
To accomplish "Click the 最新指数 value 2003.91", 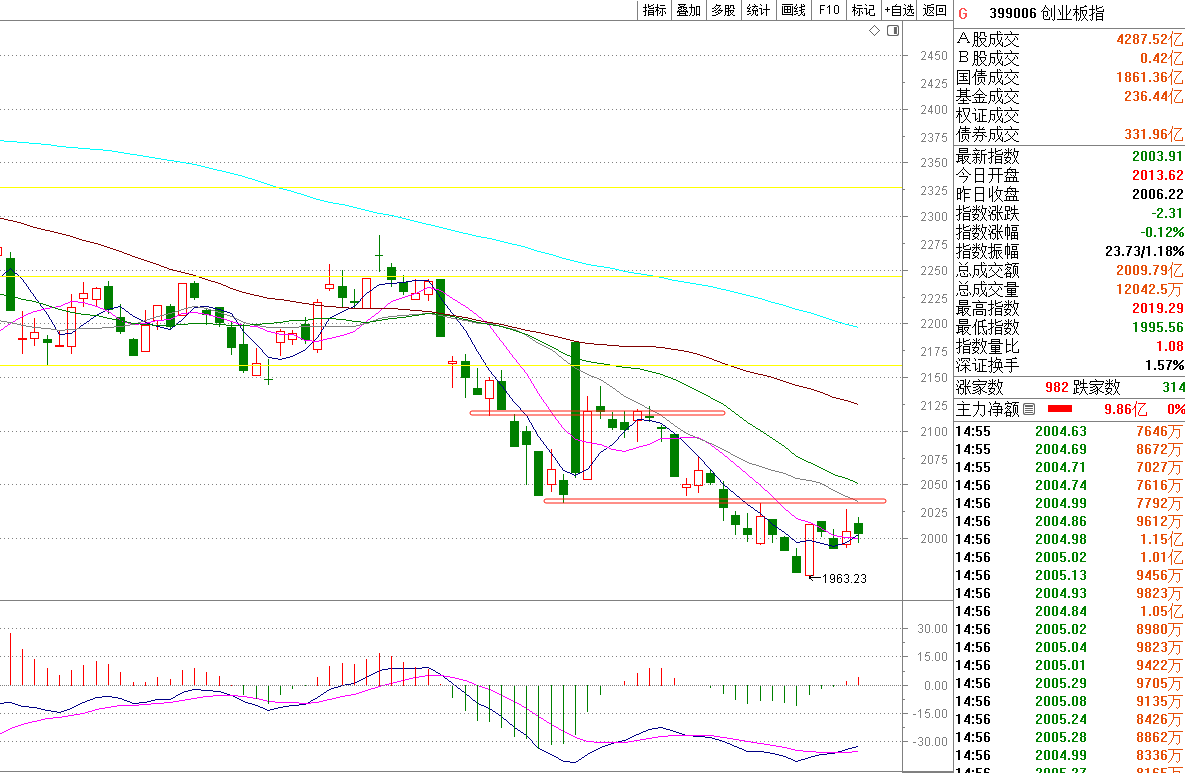I will point(1157,156).
